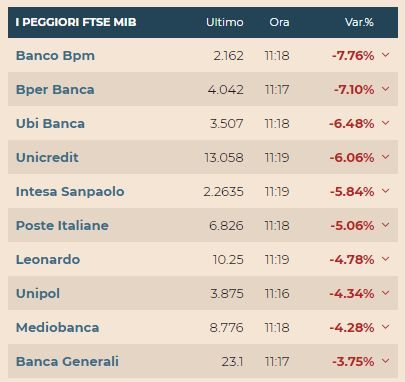Open the Leonardo stock link
Screen dimensions: 405x382
tap(48, 259)
